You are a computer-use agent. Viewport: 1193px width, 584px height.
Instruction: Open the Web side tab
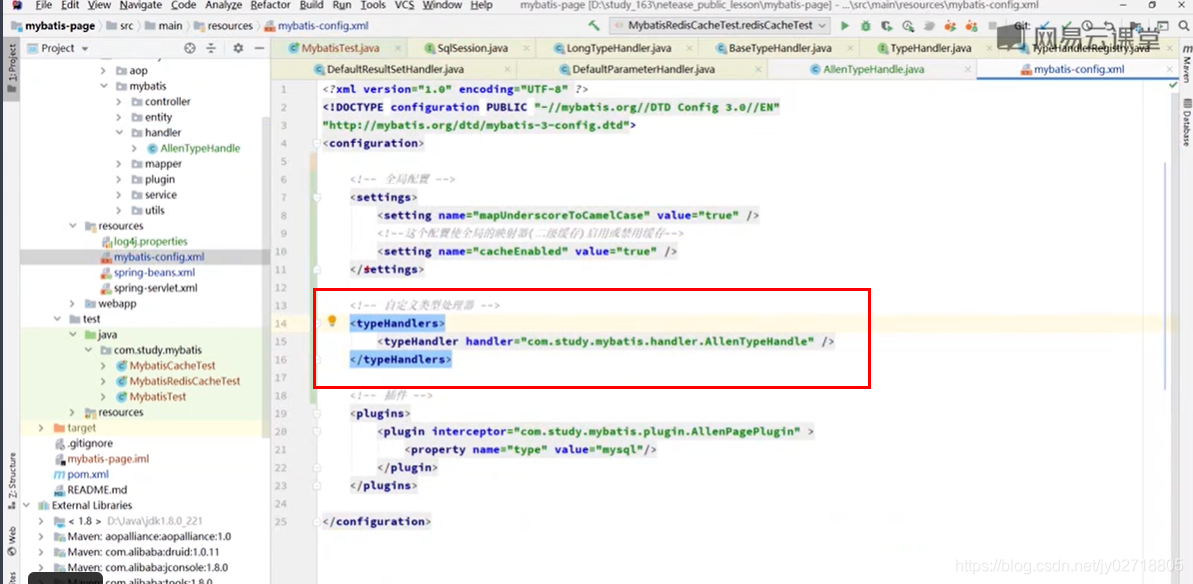click(12, 540)
